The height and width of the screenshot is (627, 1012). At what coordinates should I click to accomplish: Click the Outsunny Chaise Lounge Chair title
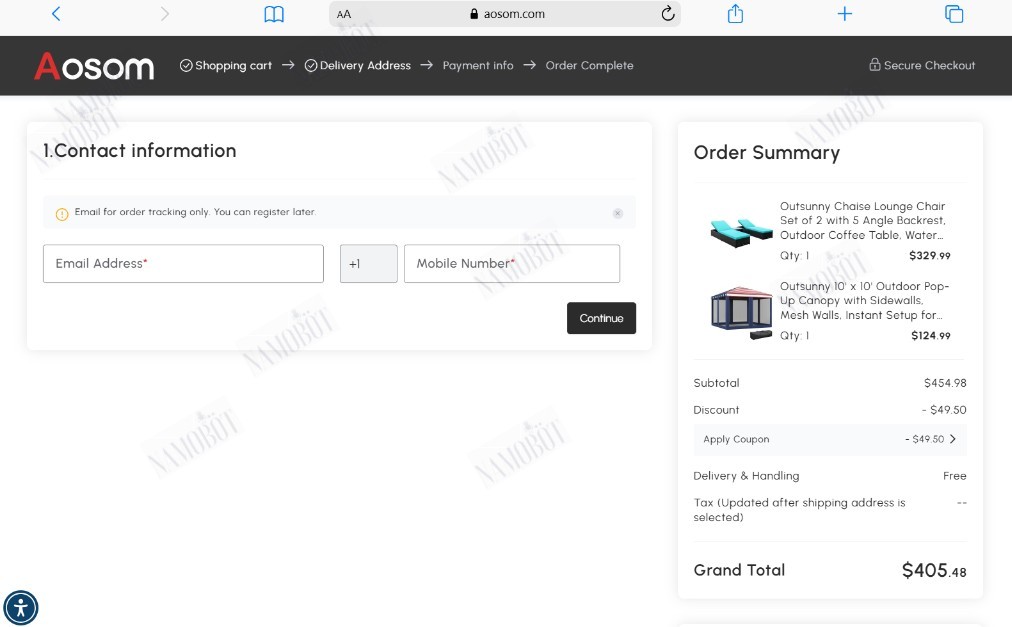pos(862,221)
